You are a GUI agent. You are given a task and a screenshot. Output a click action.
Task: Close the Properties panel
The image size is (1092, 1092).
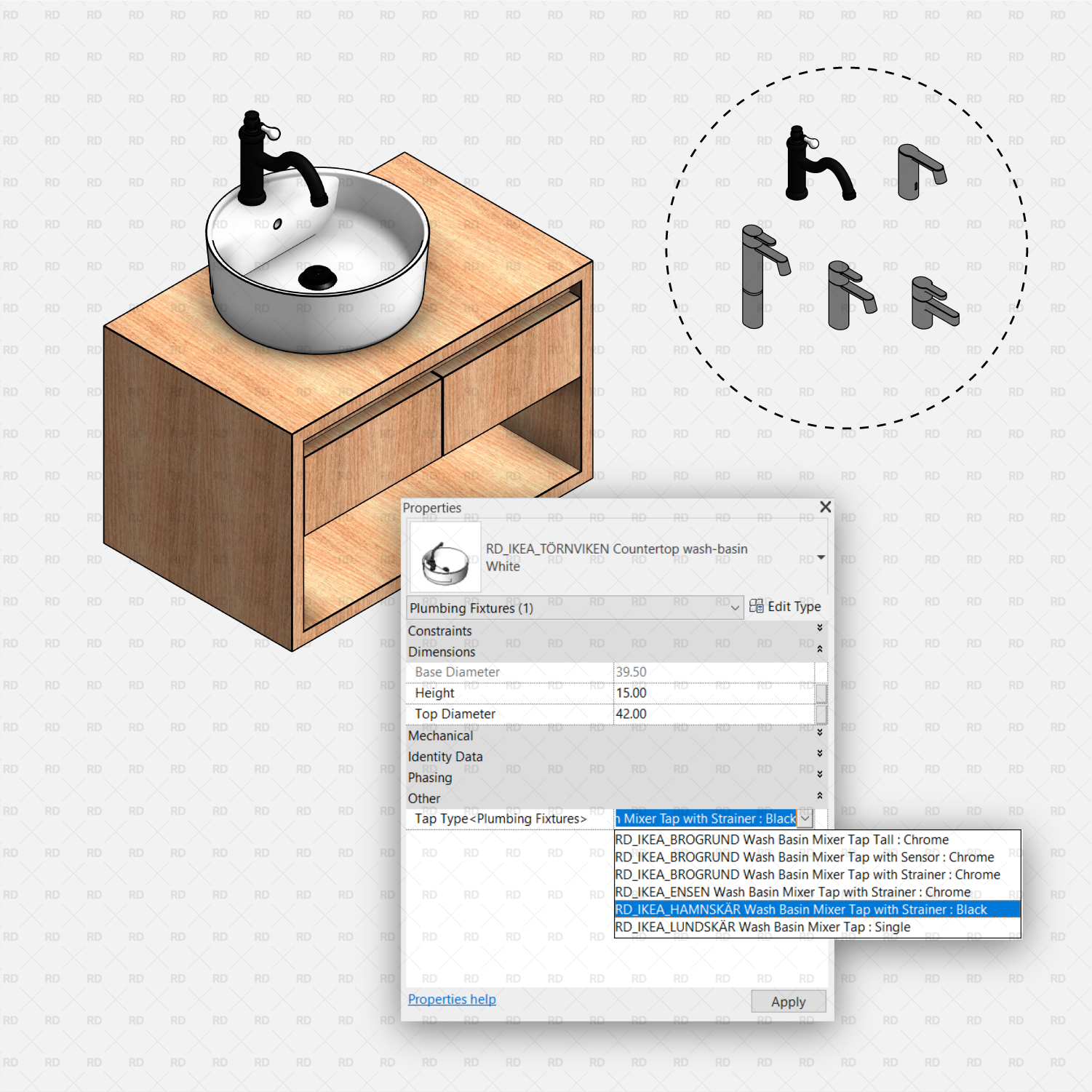pyautogui.click(x=825, y=507)
